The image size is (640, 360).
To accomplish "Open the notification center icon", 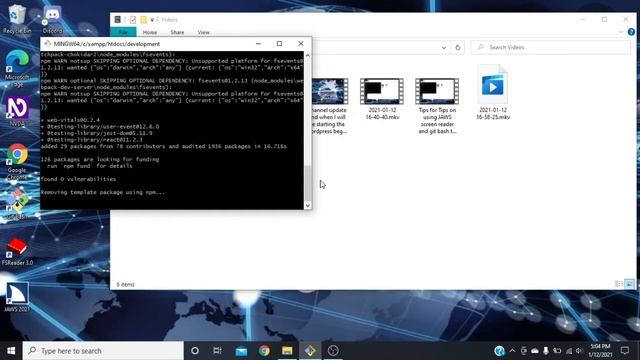I will [625, 351].
